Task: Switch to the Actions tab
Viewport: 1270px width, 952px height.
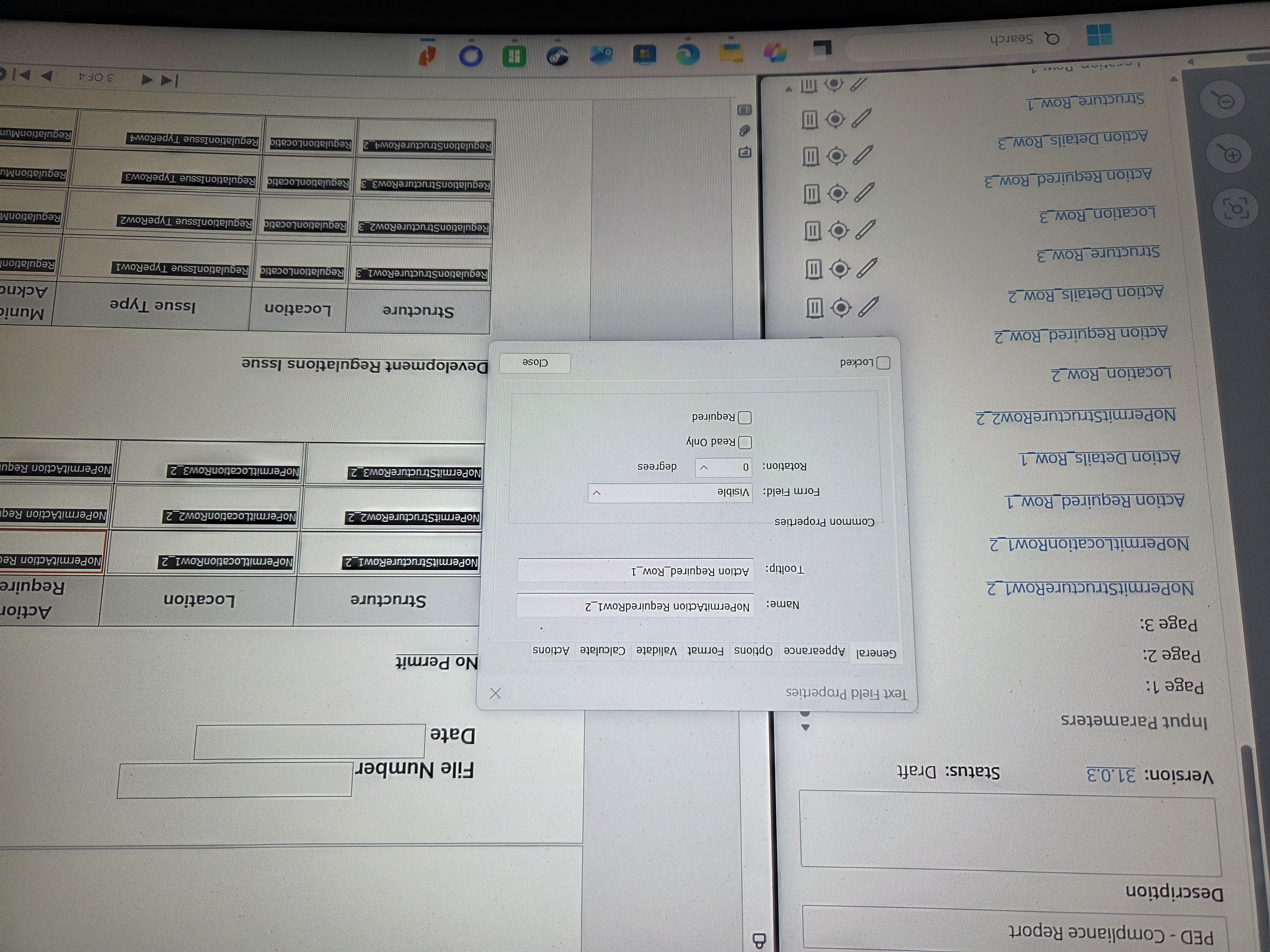Action: tap(551, 650)
